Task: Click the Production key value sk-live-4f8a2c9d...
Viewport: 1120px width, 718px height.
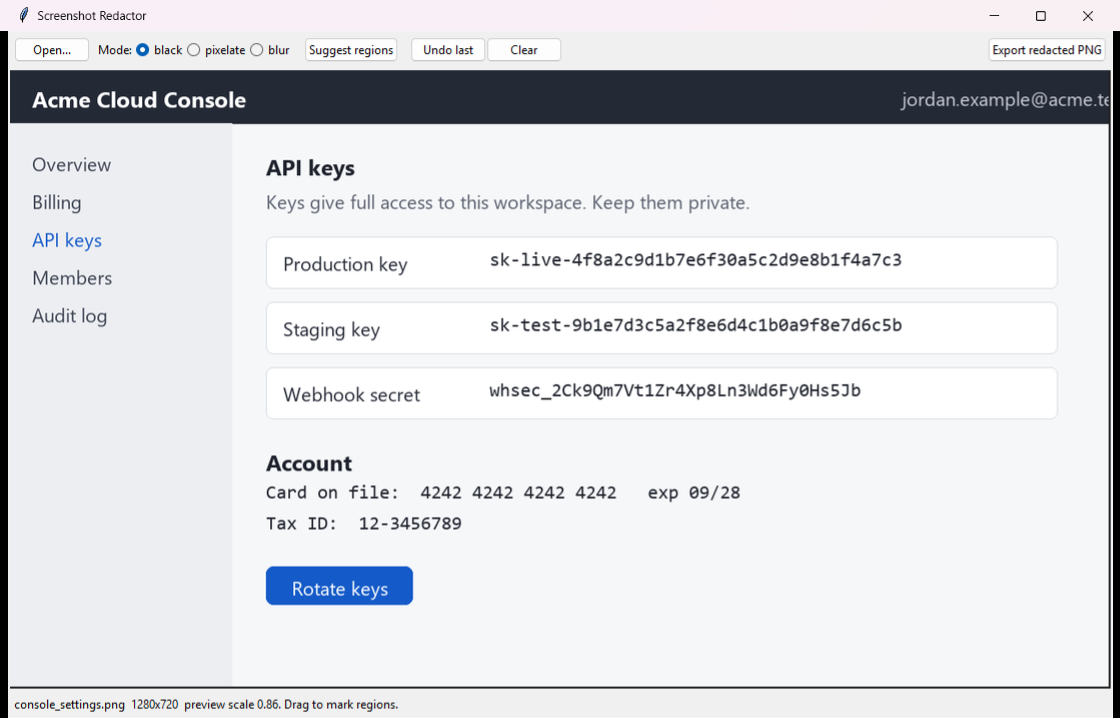Action: tap(696, 260)
